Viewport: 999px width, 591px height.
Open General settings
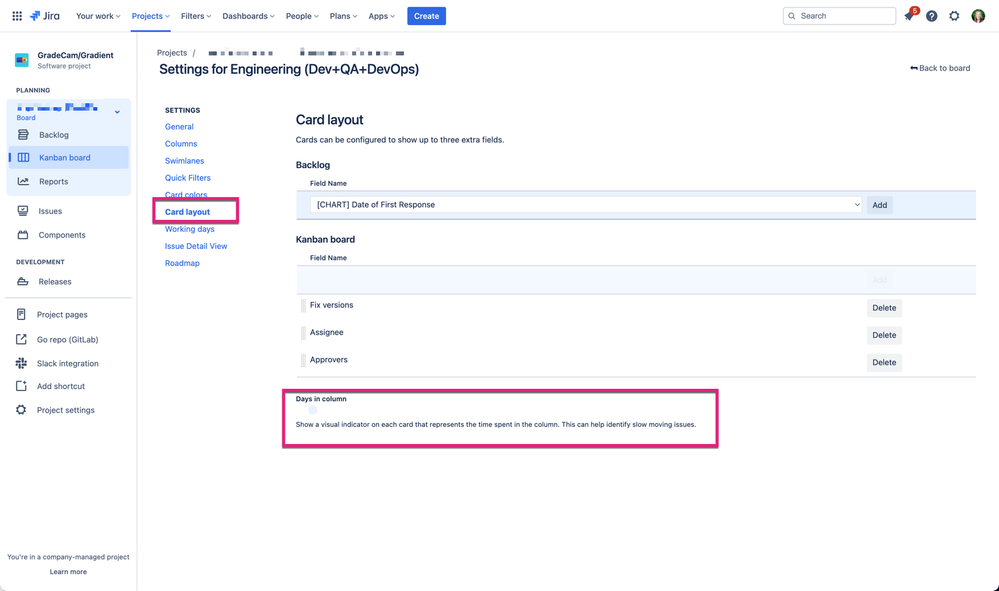pyautogui.click(x=179, y=127)
